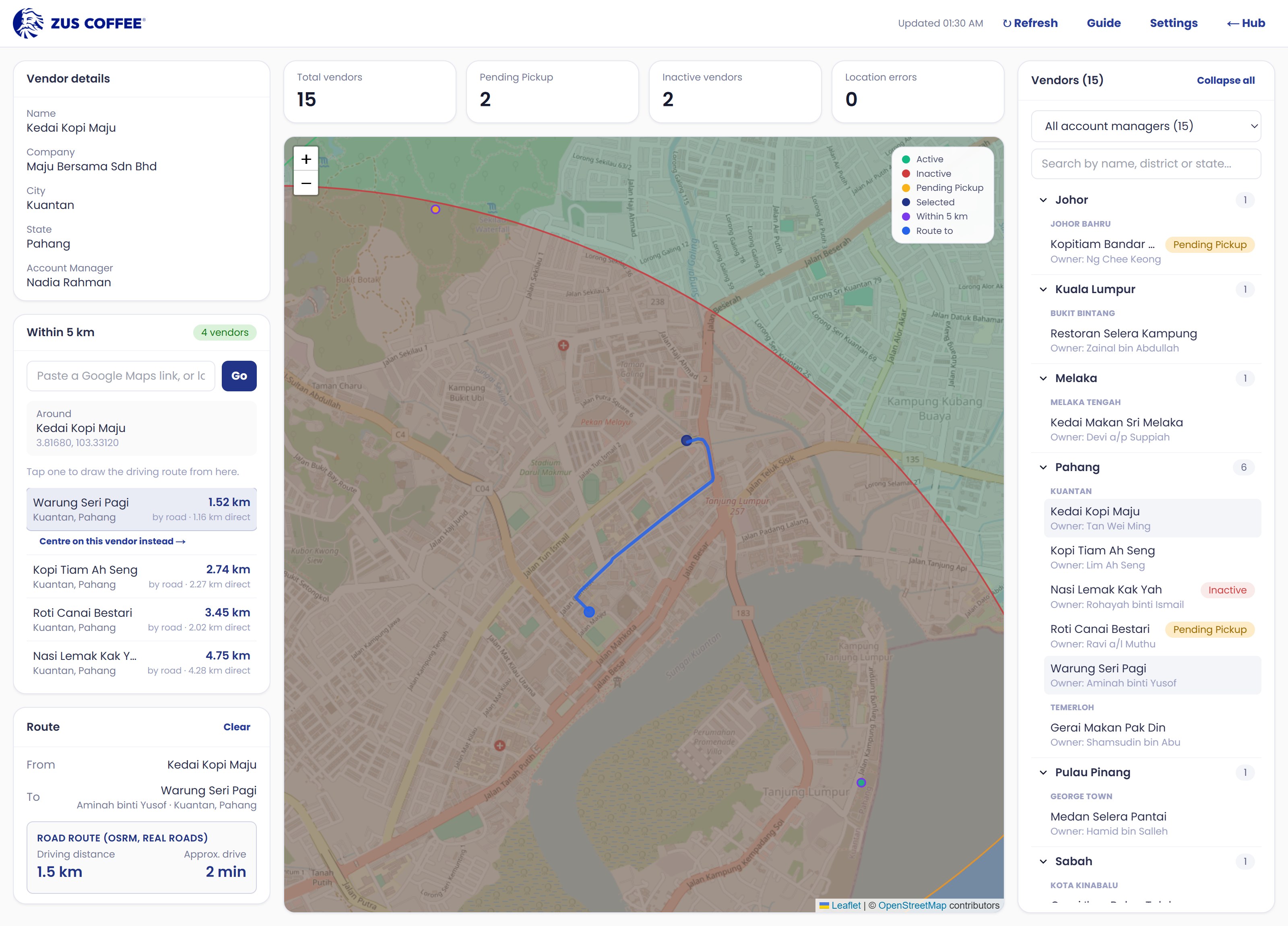Open Kedai Makan Sri Melaka vendor entry
The image size is (1288, 926).
point(1152,429)
